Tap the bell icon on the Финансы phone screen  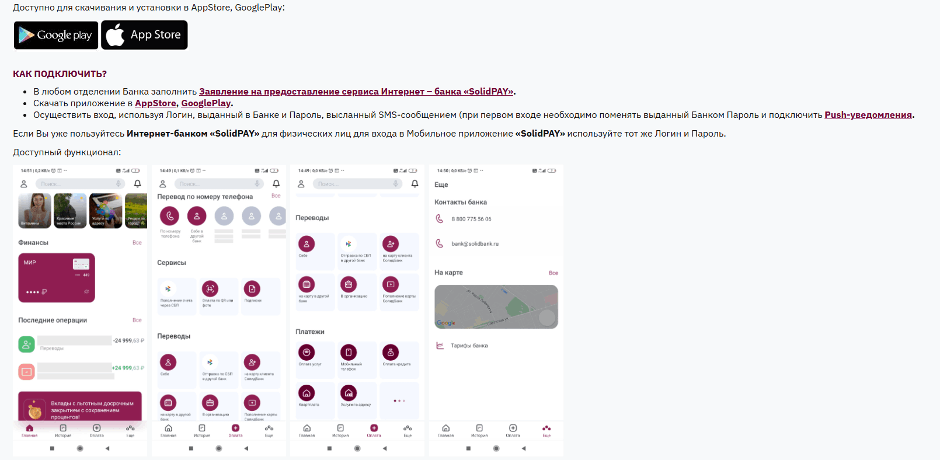coord(137,184)
